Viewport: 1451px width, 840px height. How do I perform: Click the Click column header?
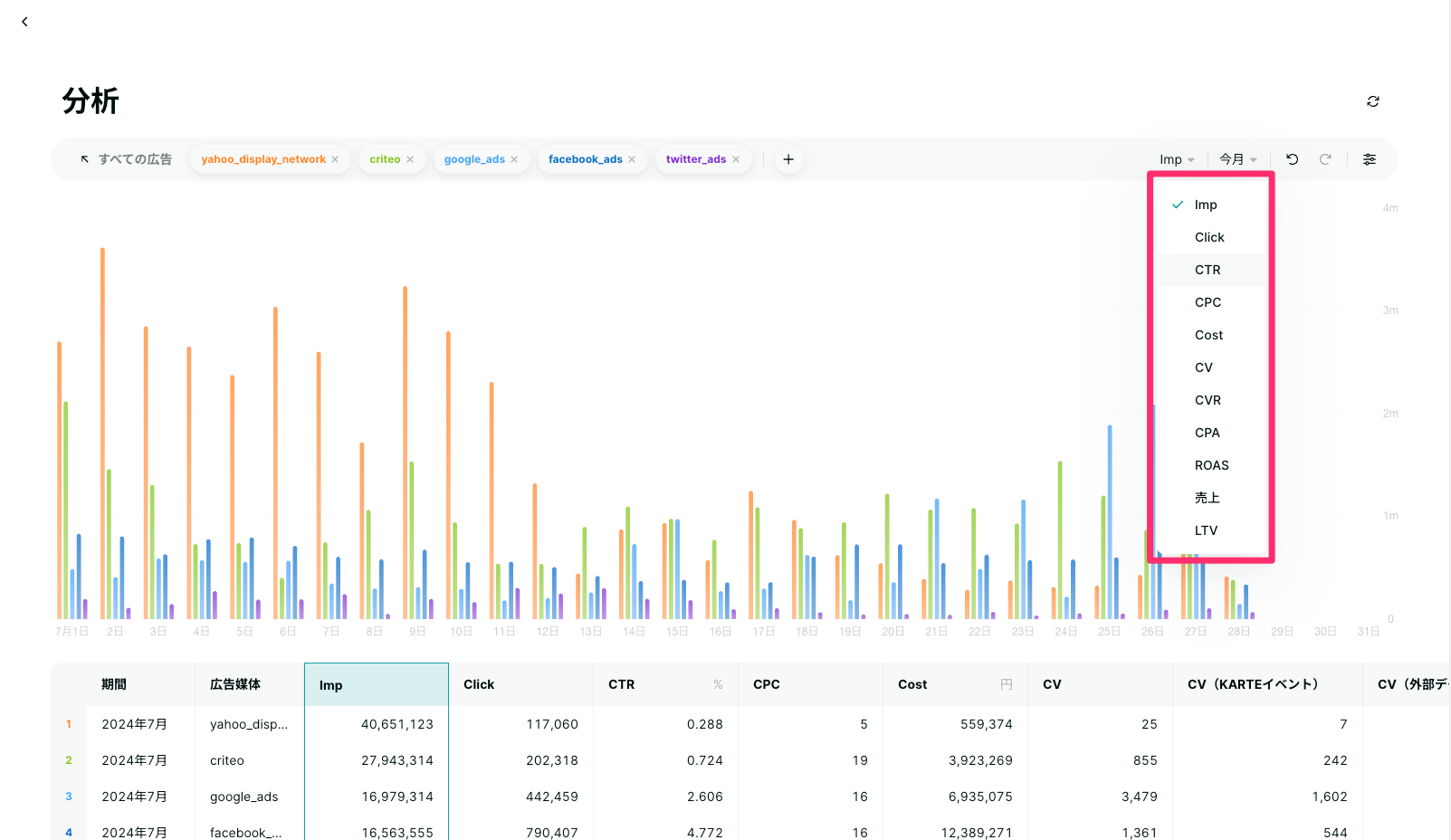point(521,684)
